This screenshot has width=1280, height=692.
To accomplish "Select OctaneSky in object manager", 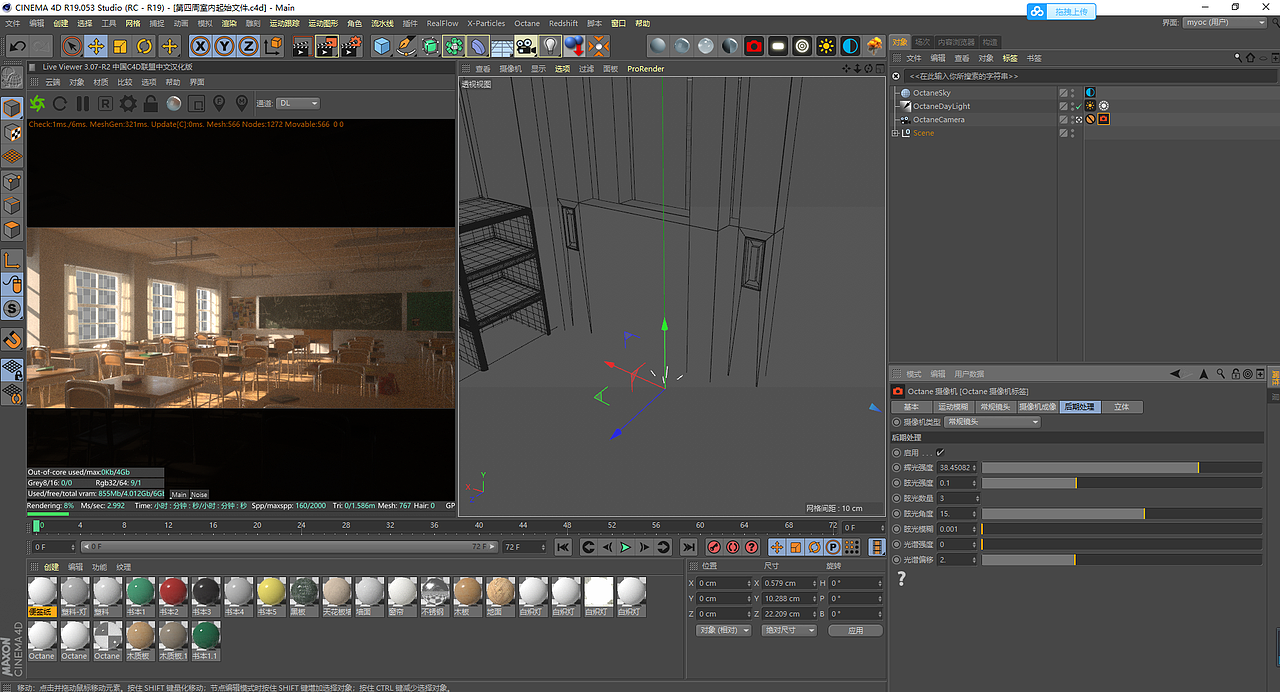I will point(931,93).
